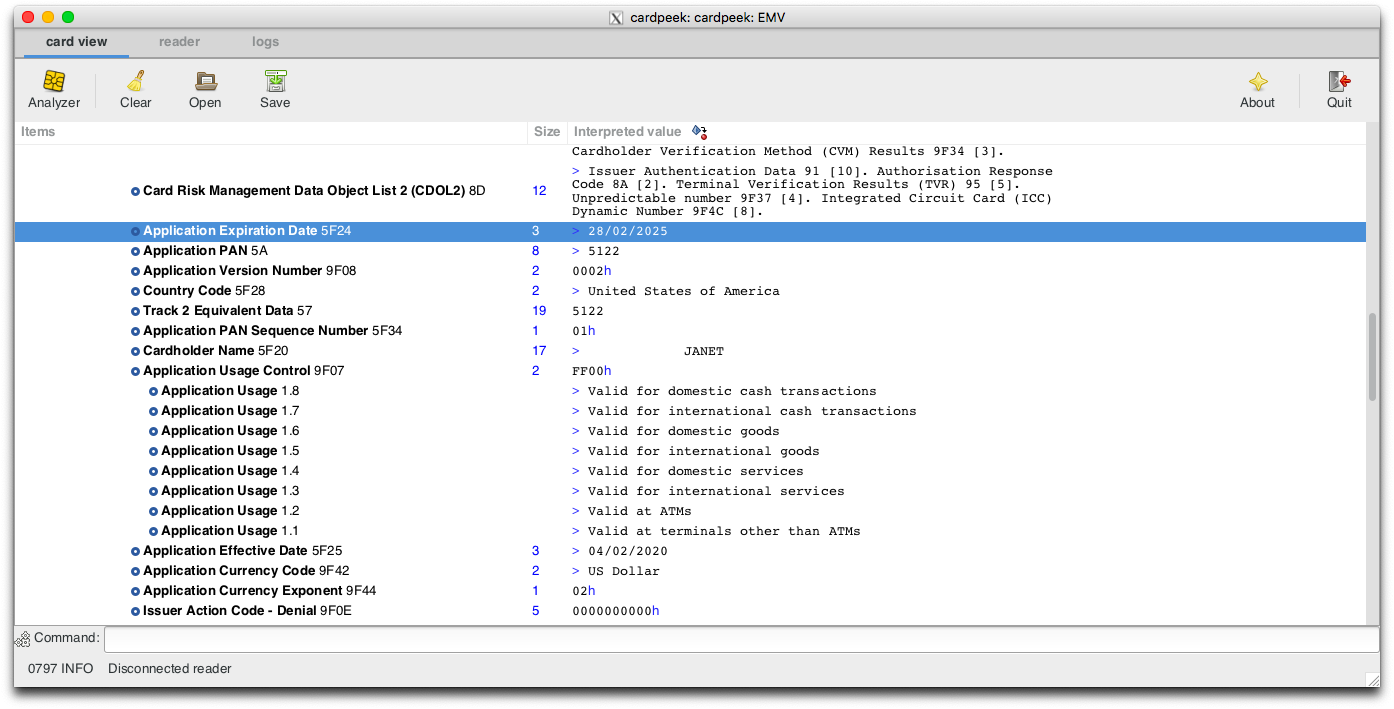The width and height of the screenshot is (1394, 709).
Task: Select Issuer Action Code - Denial row
Action: 690,611
